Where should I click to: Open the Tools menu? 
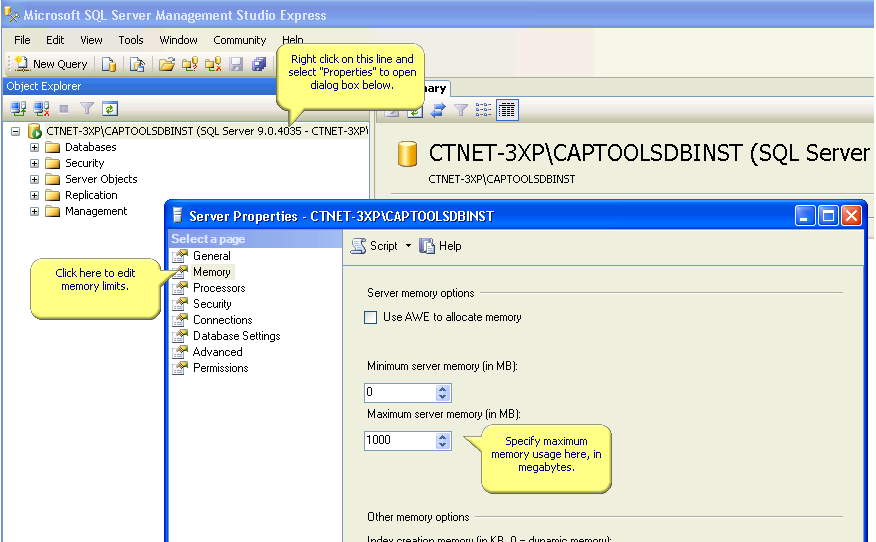[x=131, y=40]
